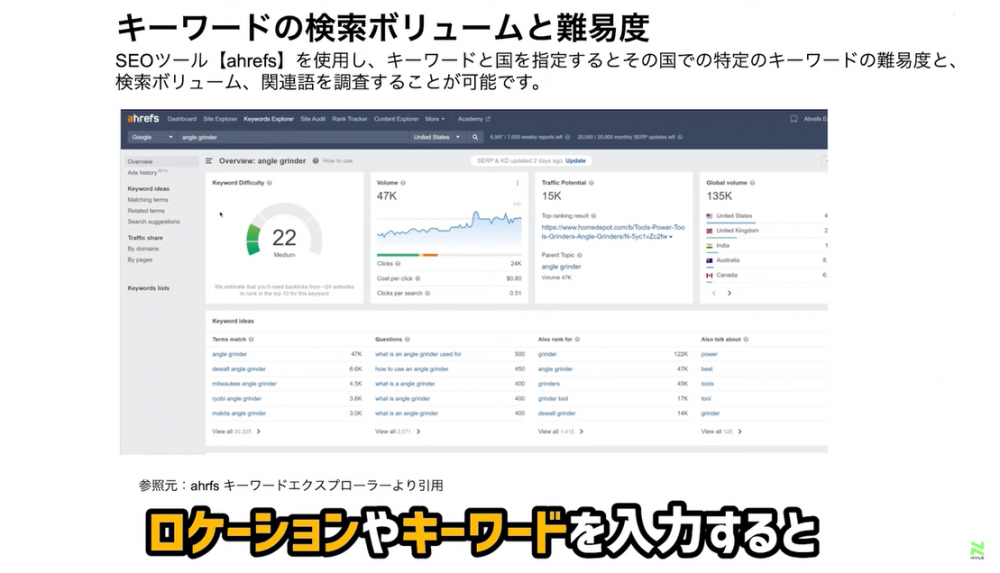Viewport: 1000px width, 573px height.
Task: Open Site Audit tab
Action: (x=312, y=119)
